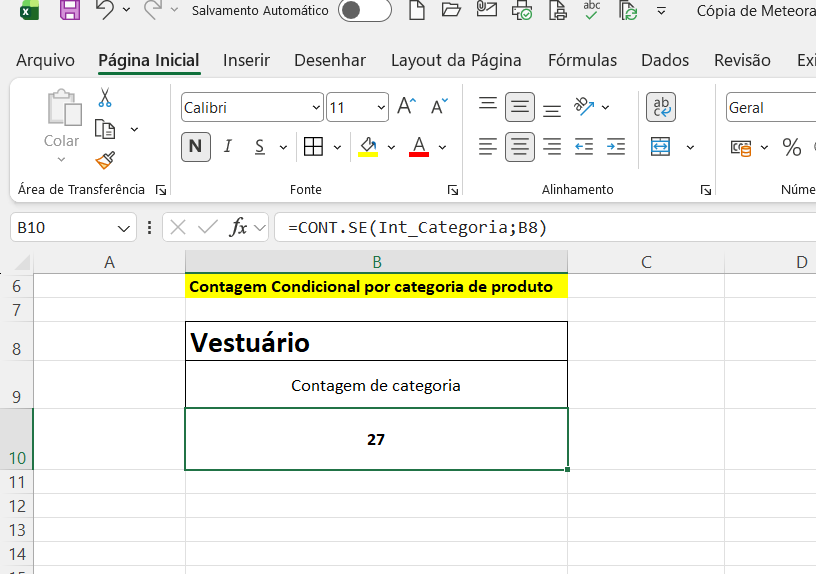Open Alinhamento group dialog launcher

click(x=706, y=190)
